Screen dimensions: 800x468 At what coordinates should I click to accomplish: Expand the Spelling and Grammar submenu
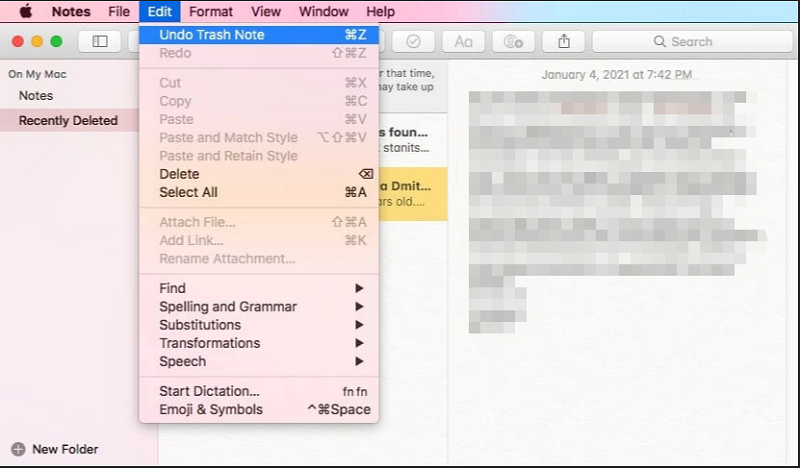point(259,307)
